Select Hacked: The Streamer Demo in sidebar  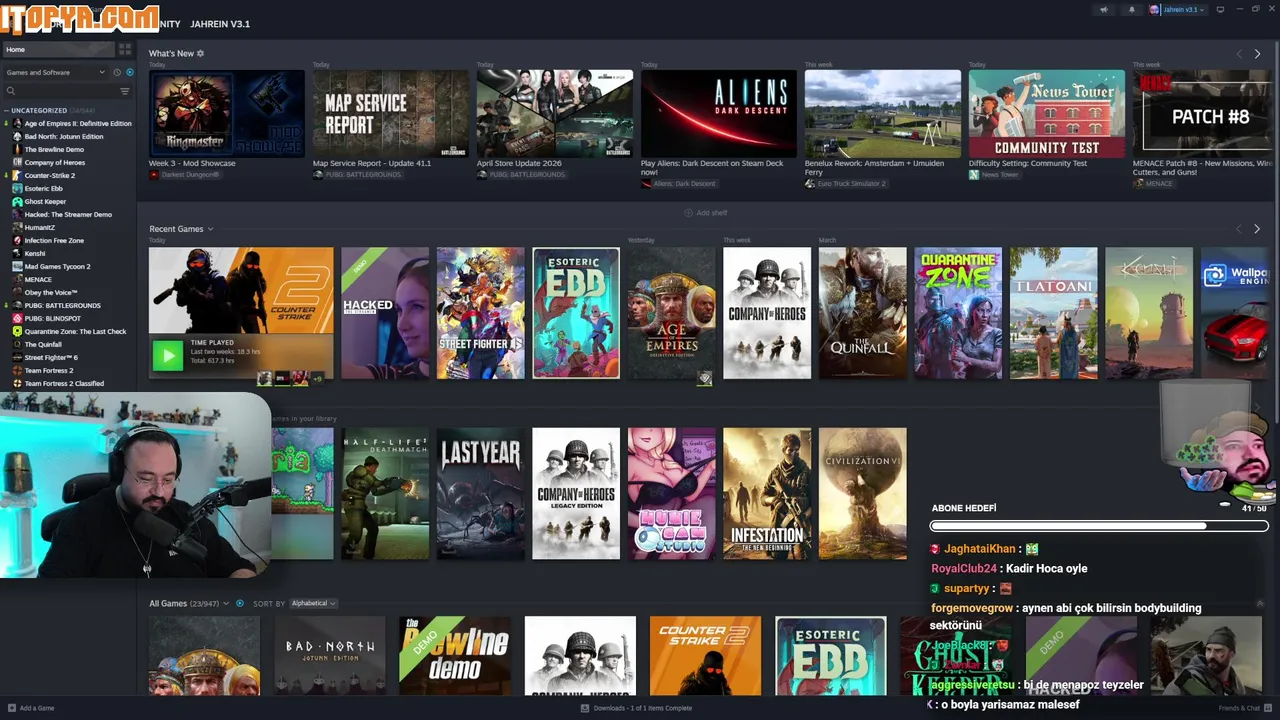click(68, 214)
